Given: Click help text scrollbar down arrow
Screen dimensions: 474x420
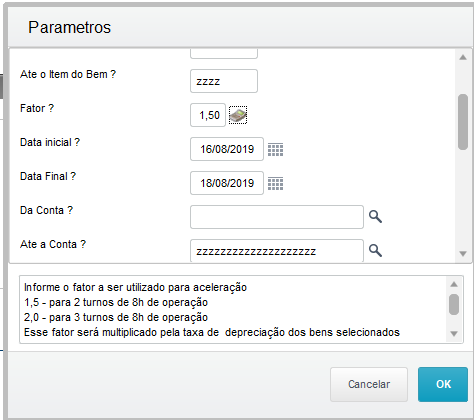Looking at the screenshot, I should (x=454, y=333).
